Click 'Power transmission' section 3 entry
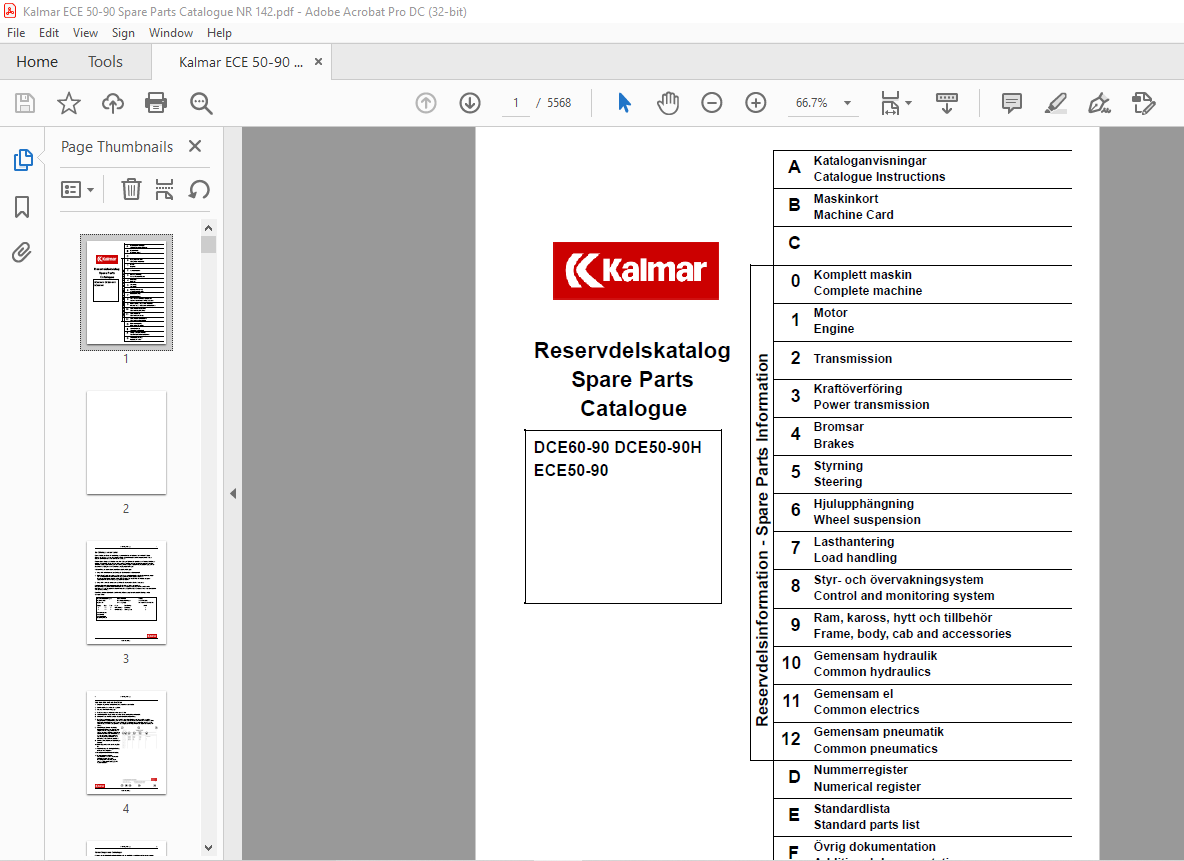The width and height of the screenshot is (1184, 861). click(871, 405)
